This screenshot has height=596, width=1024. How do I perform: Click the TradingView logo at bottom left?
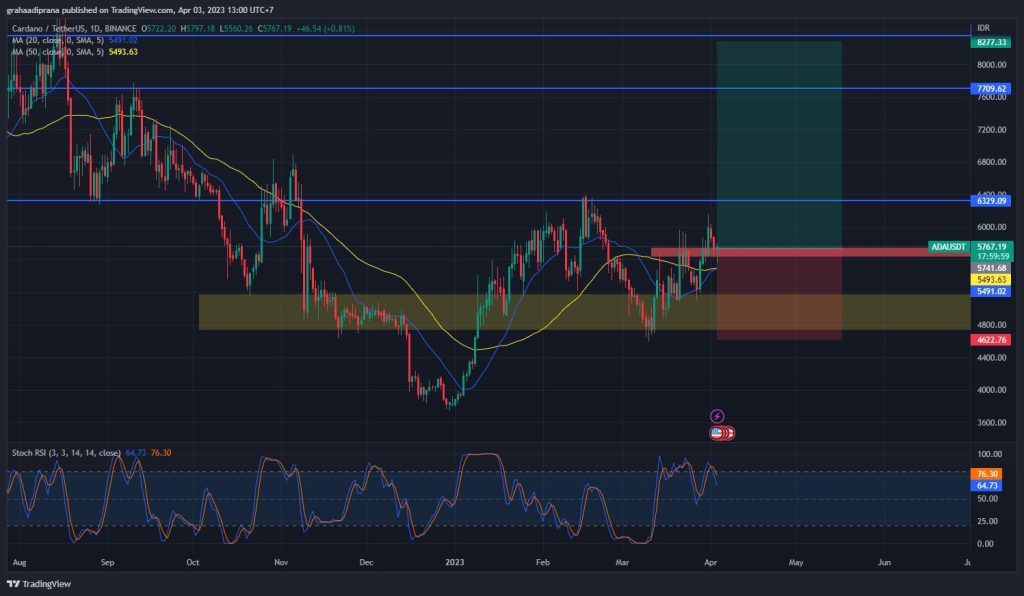click(x=39, y=584)
